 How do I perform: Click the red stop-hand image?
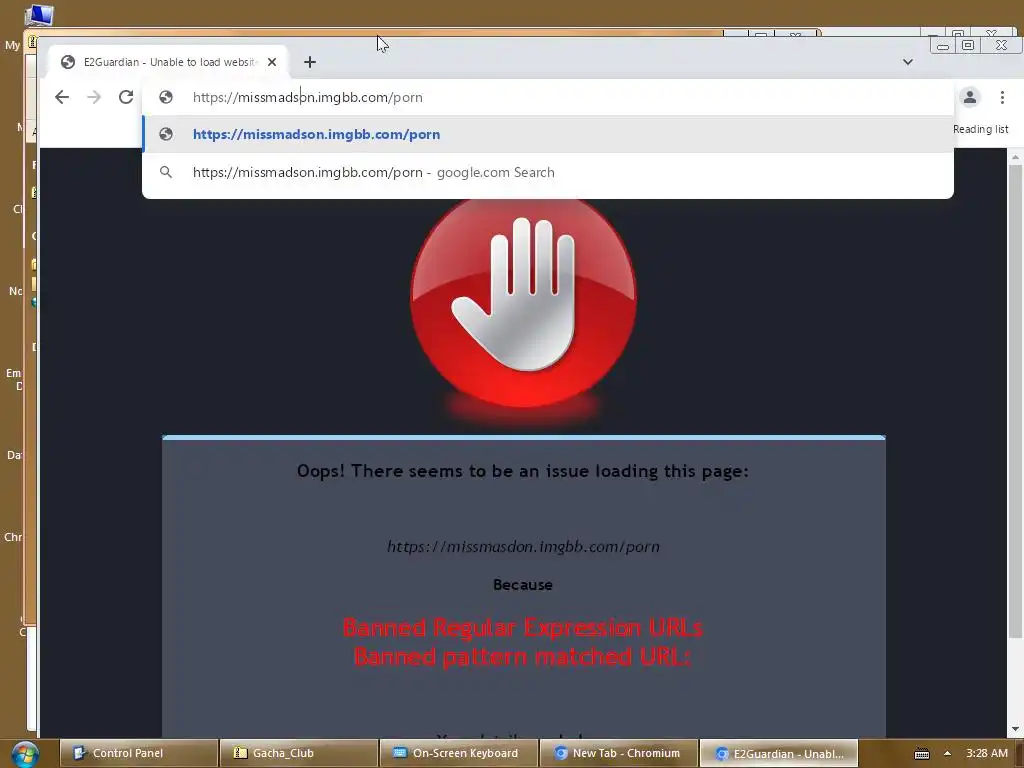pos(523,302)
